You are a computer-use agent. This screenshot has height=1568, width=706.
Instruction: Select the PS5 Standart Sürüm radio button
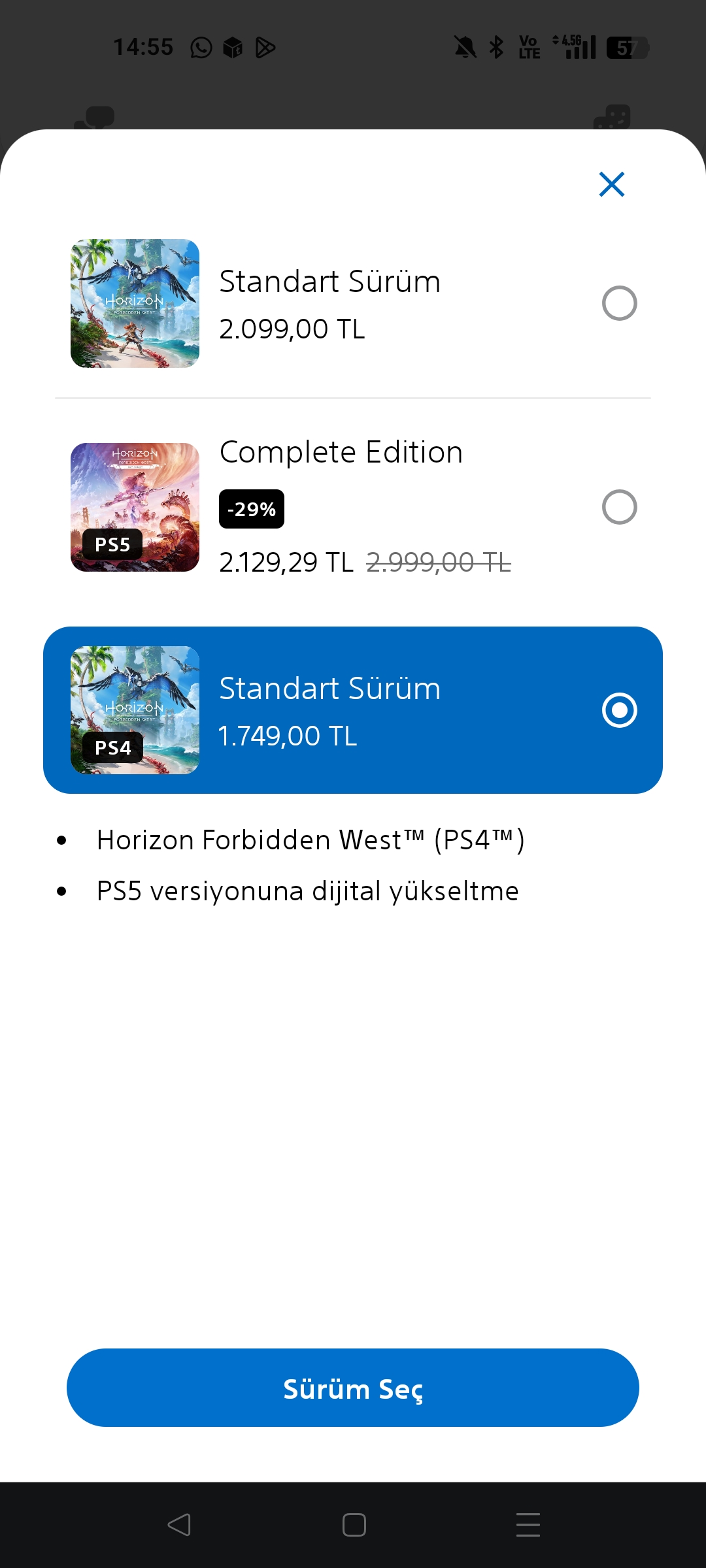click(619, 303)
